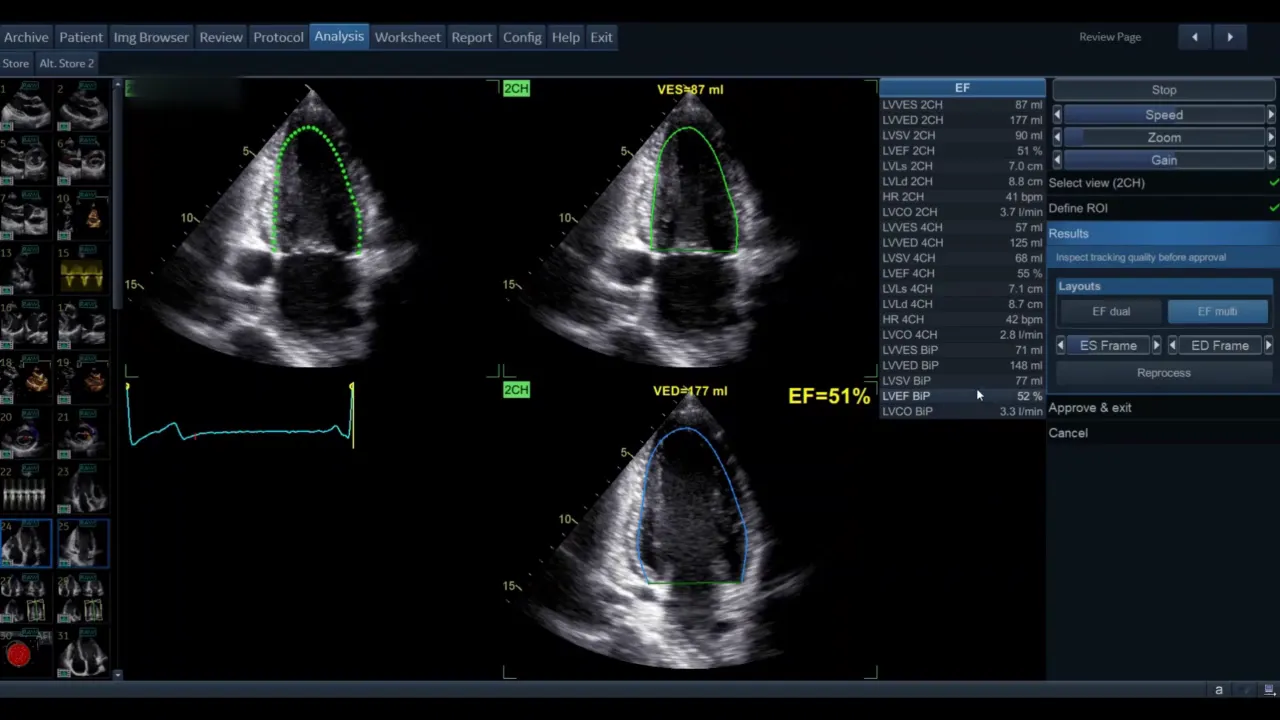
Task: Open the Worksheet tab
Action: coord(407,37)
